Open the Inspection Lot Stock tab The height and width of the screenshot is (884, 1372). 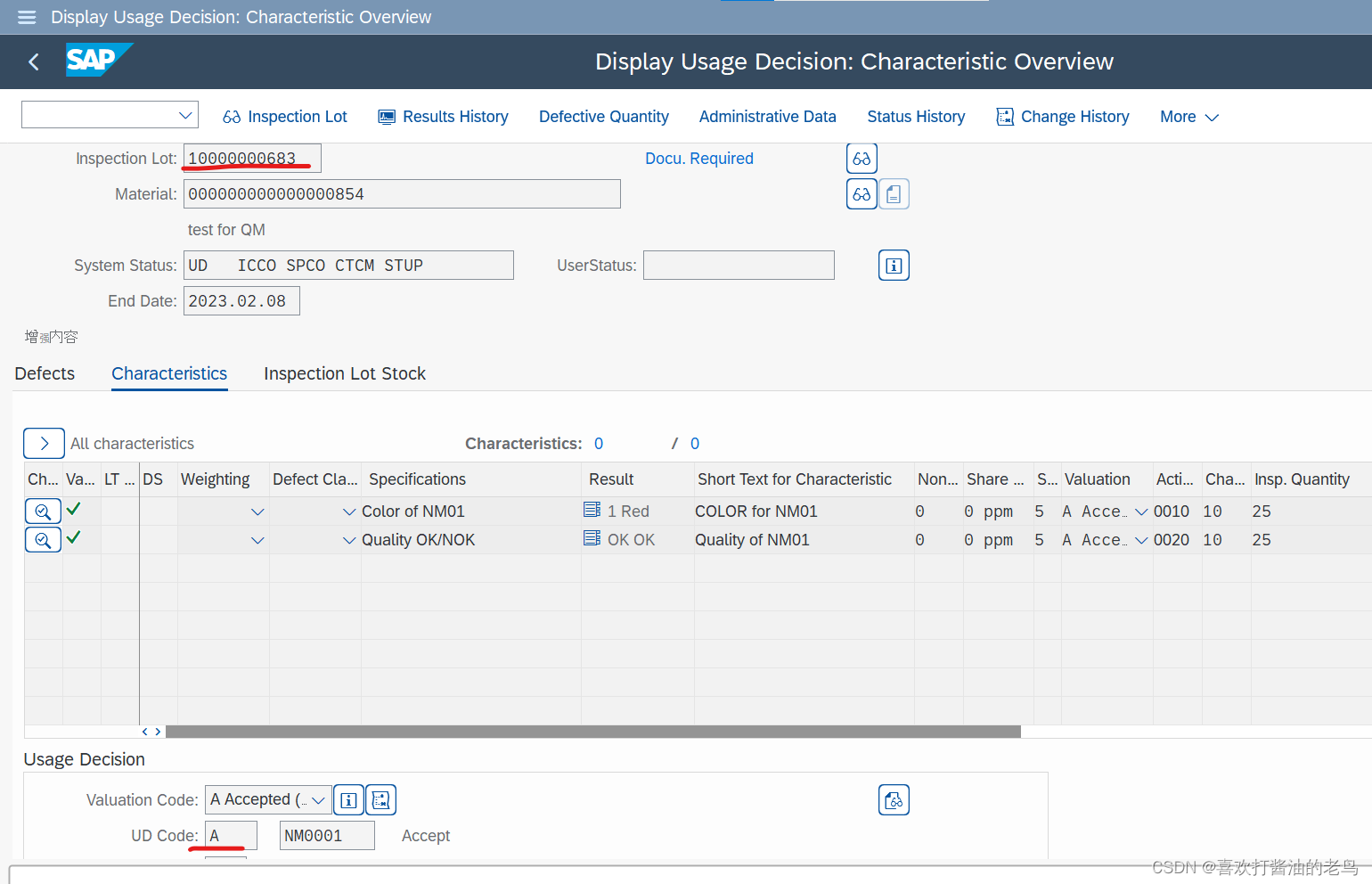click(345, 373)
